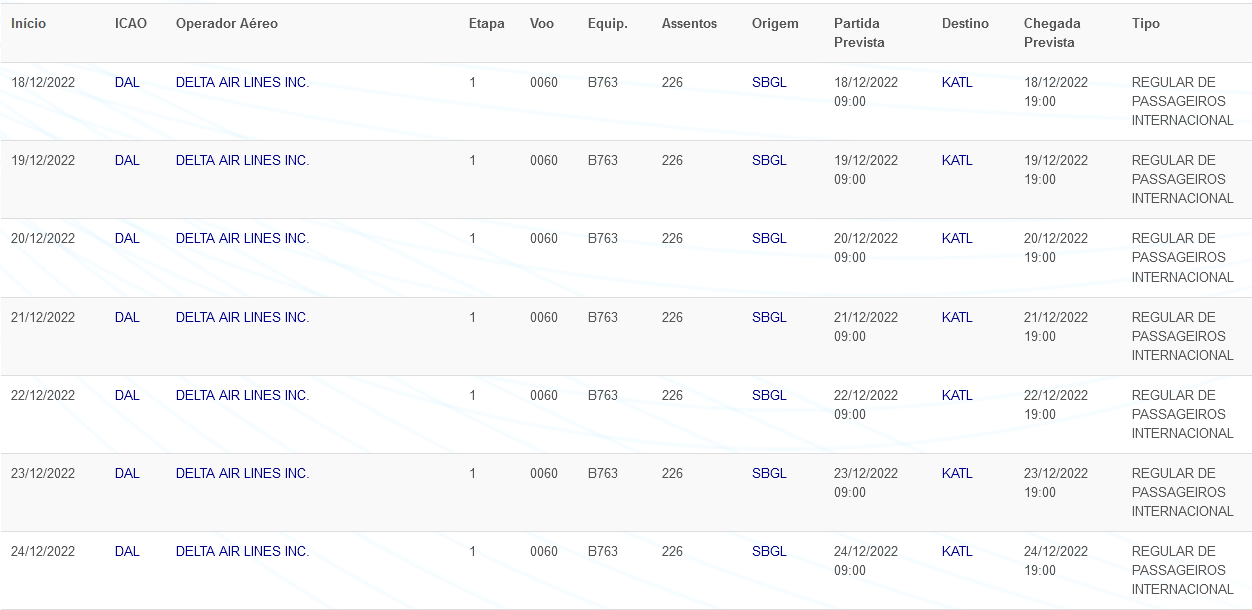The width and height of the screenshot is (1252, 610).
Task: Click DAL ICAO link in 19/12/2022 row
Action: [127, 160]
